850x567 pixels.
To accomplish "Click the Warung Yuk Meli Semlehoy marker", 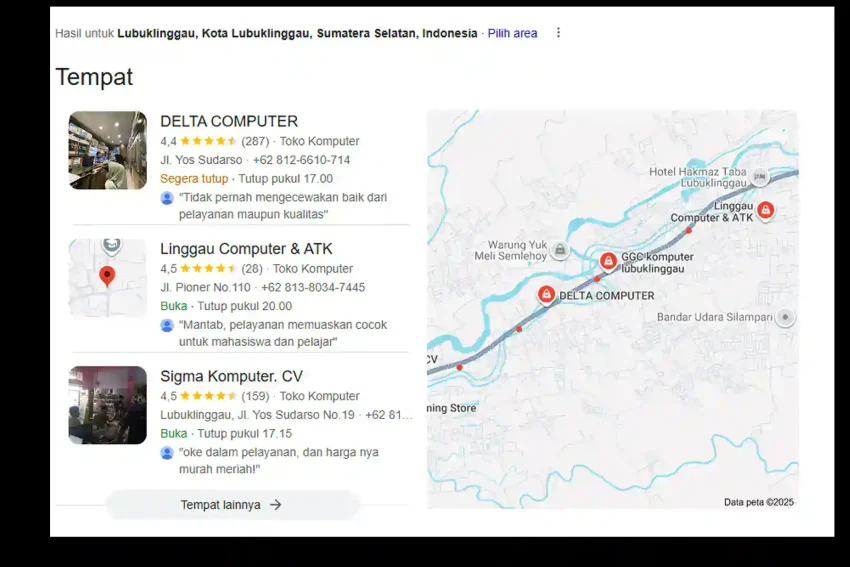I will [560, 250].
